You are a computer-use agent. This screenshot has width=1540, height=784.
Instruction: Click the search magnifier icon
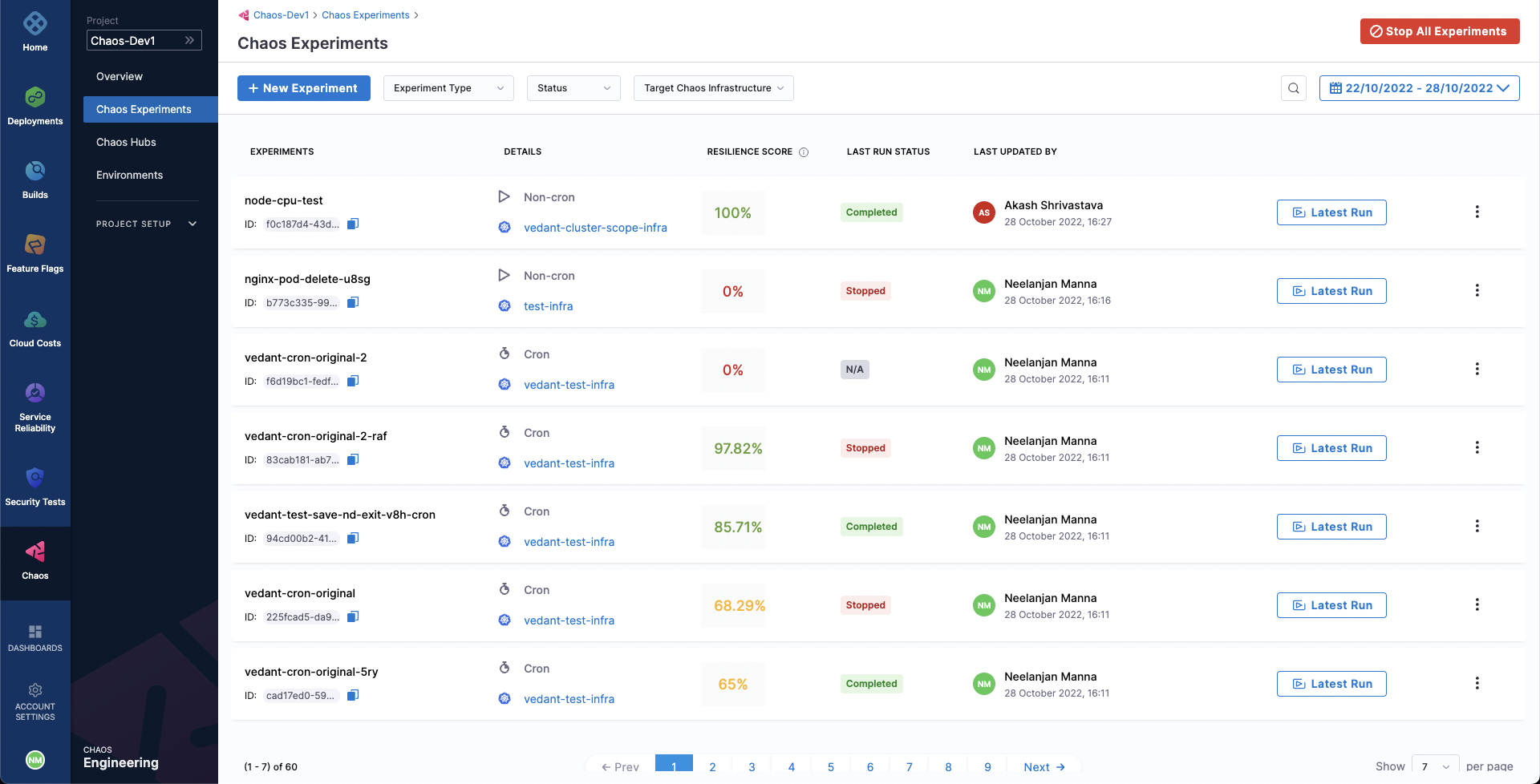[x=1293, y=88]
